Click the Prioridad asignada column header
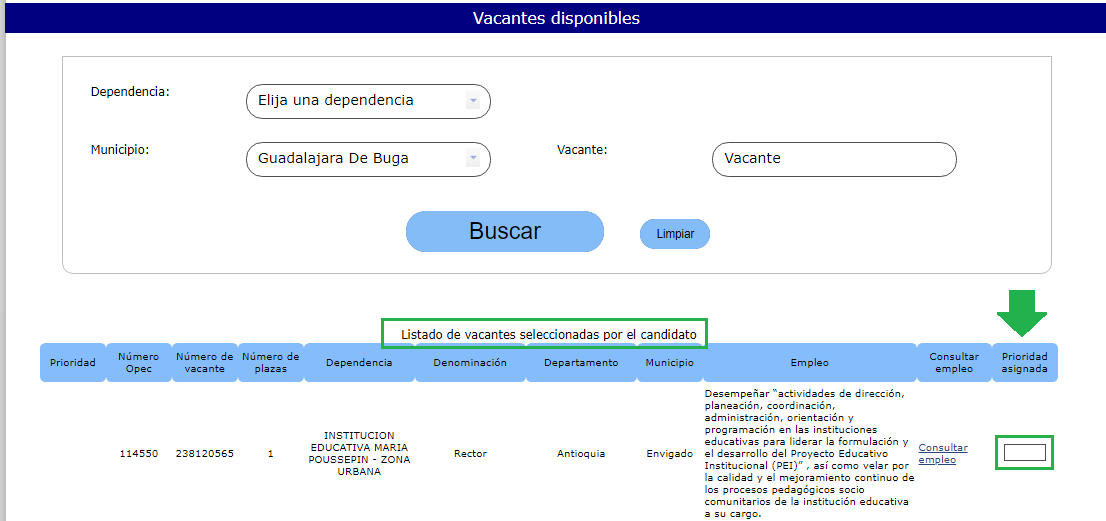The width and height of the screenshot is (1106, 521). tap(1024, 362)
